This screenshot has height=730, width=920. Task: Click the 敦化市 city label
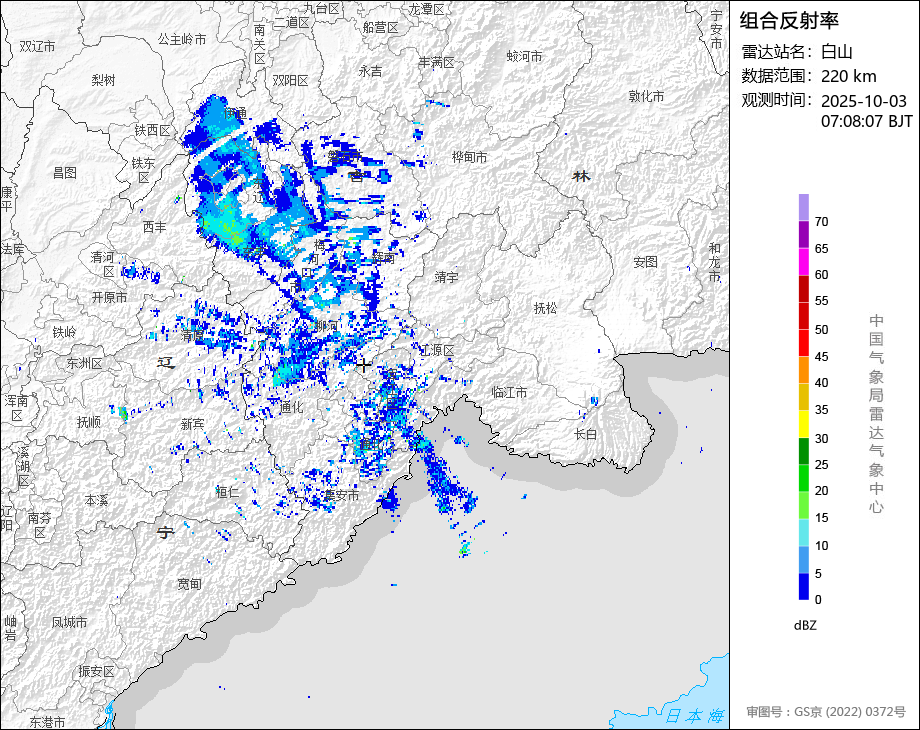pyautogui.click(x=647, y=96)
